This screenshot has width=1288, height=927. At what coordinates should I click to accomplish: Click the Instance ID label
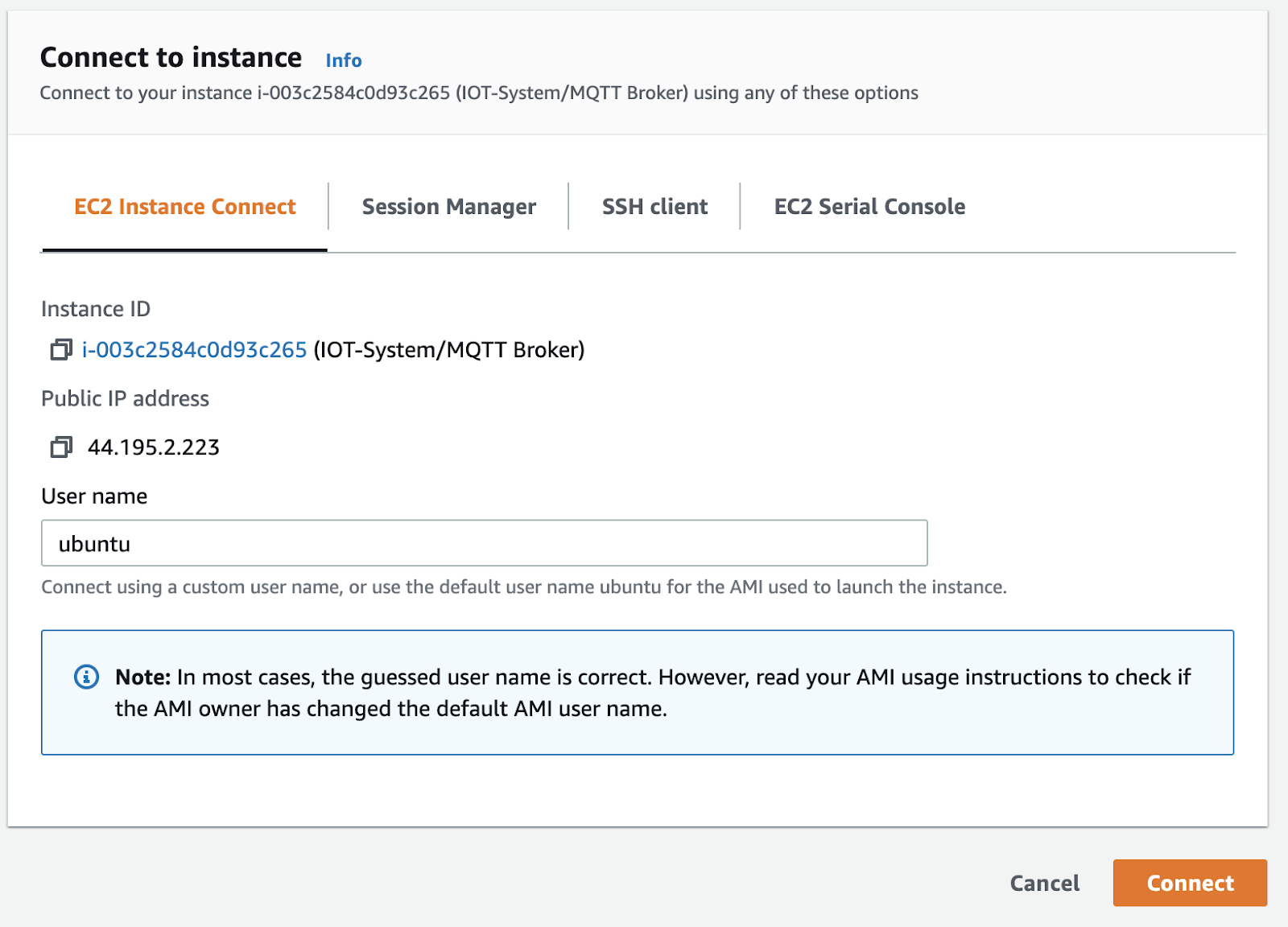[x=96, y=309]
